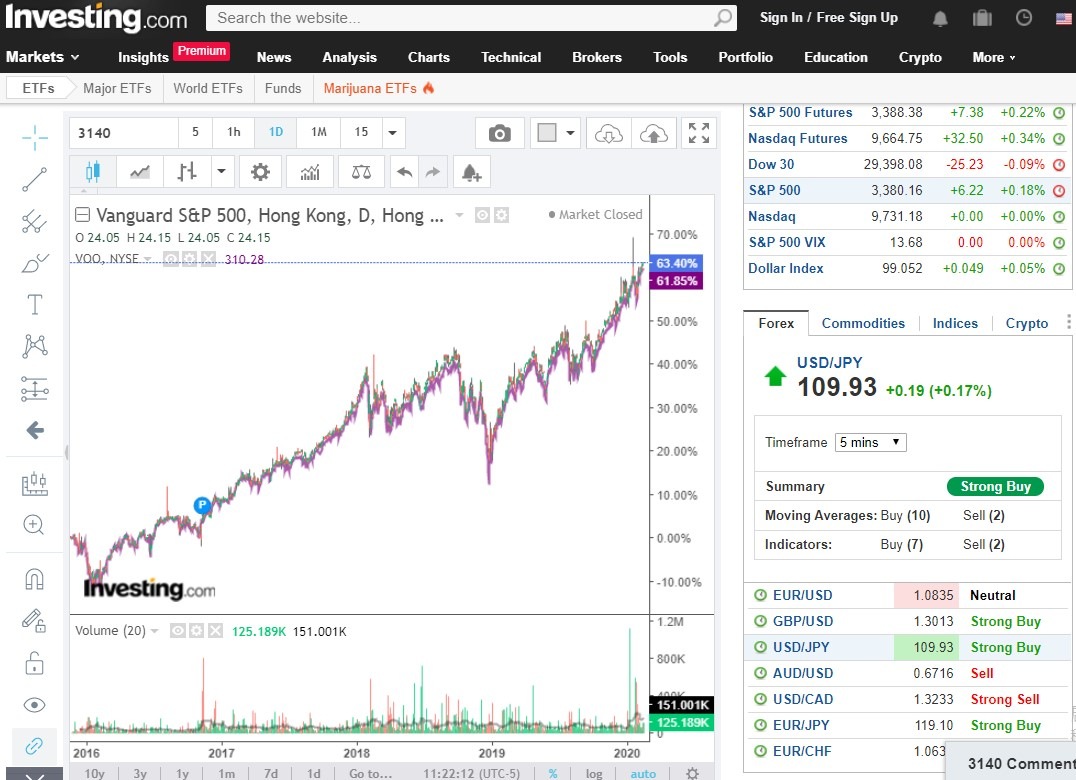Set the chart range to 1y

[x=182, y=773]
